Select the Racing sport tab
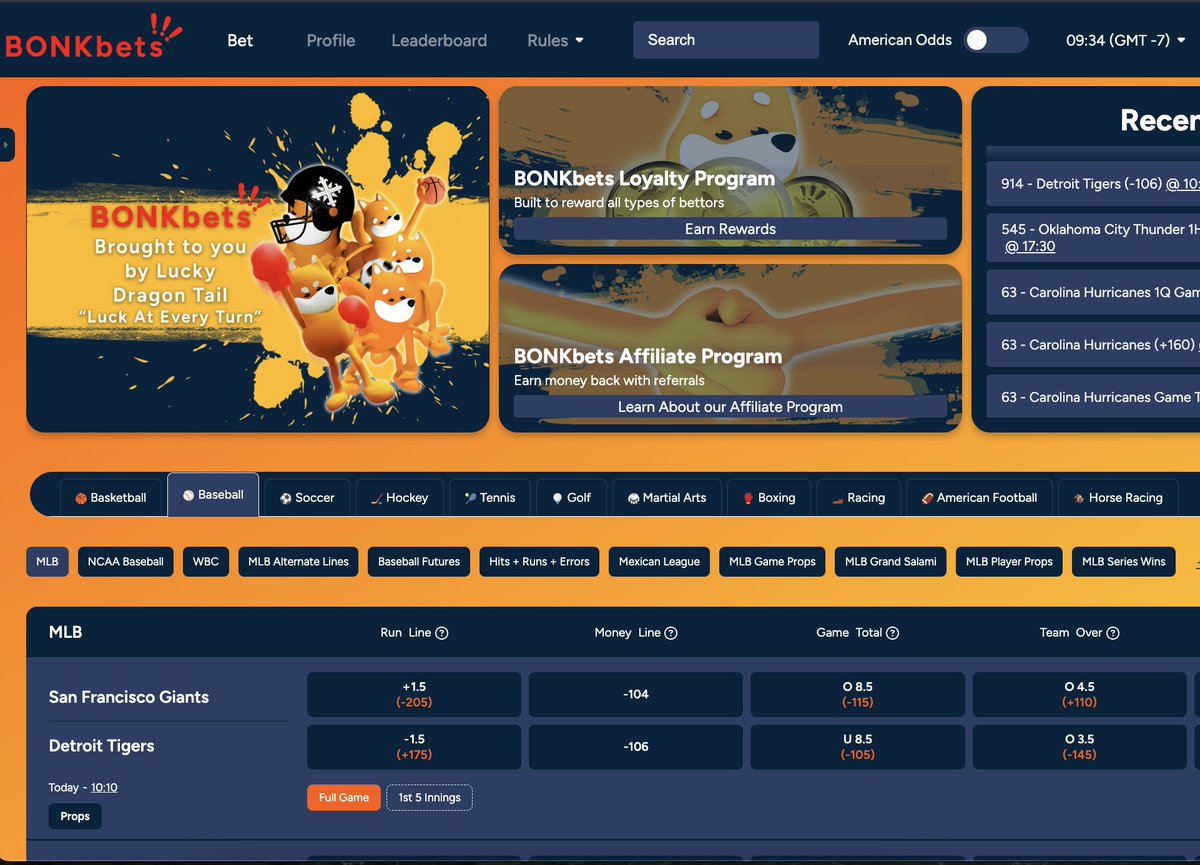Image resolution: width=1200 pixels, height=865 pixels. pos(858,497)
